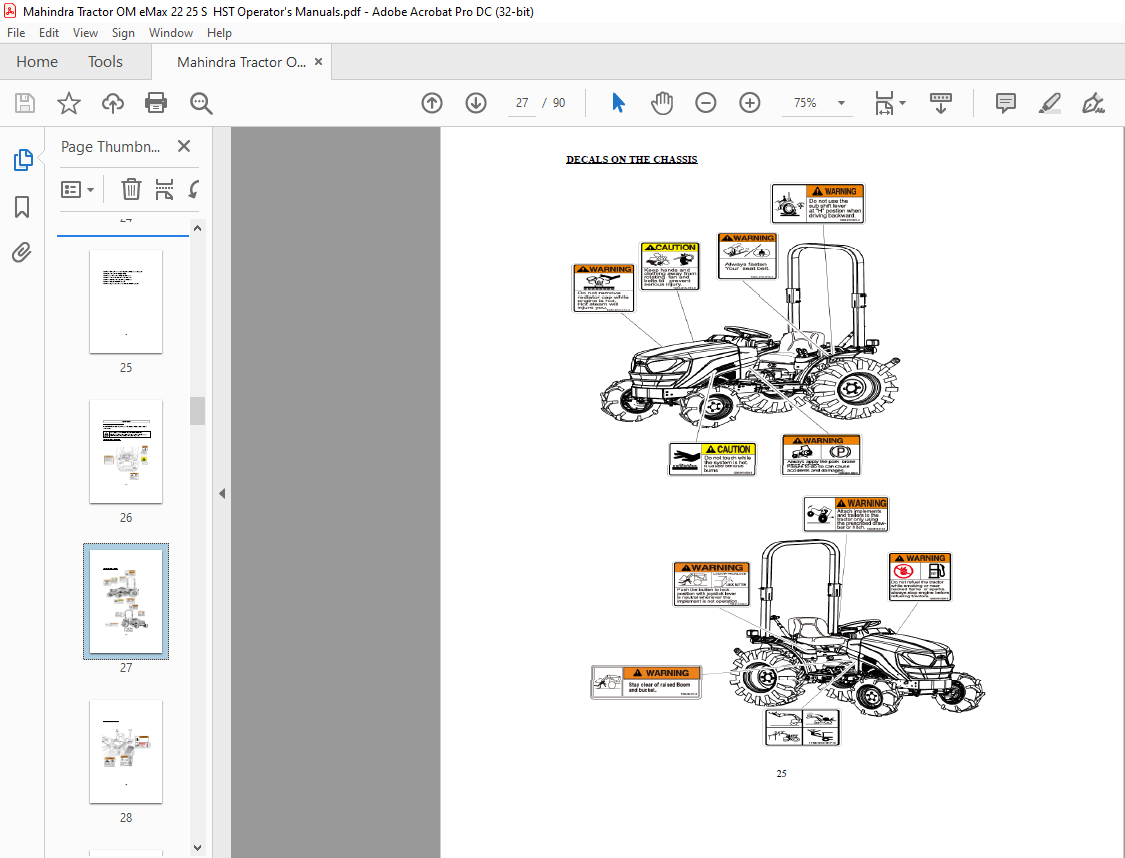The height and width of the screenshot is (858, 1125).
Task: Click the seat belt WARNING decal
Action: tap(747, 256)
